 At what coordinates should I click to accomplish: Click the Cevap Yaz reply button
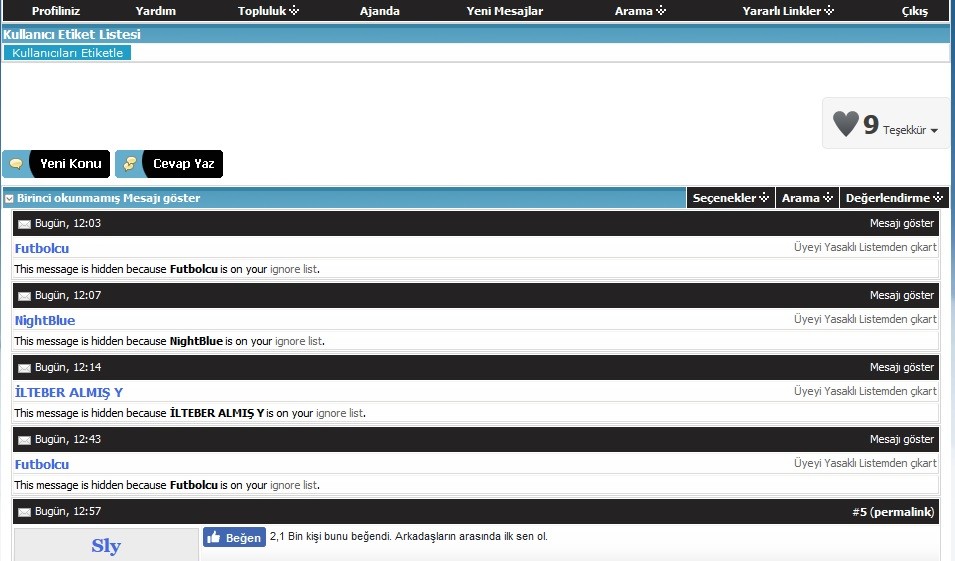pos(169,164)
